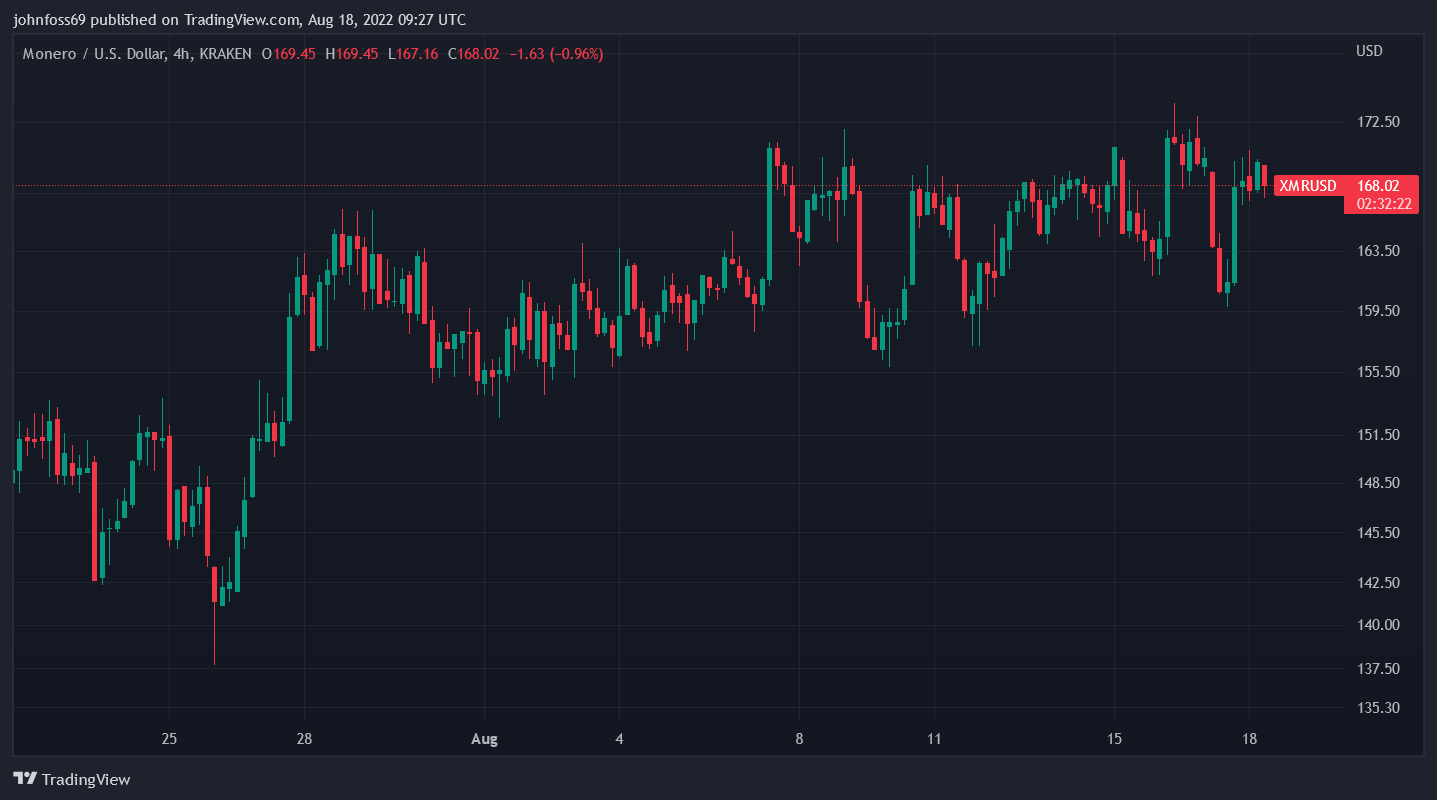Click the 4 date axis label
The height and width of the screenshot is (800, 1437).
[x=619, y=739]
